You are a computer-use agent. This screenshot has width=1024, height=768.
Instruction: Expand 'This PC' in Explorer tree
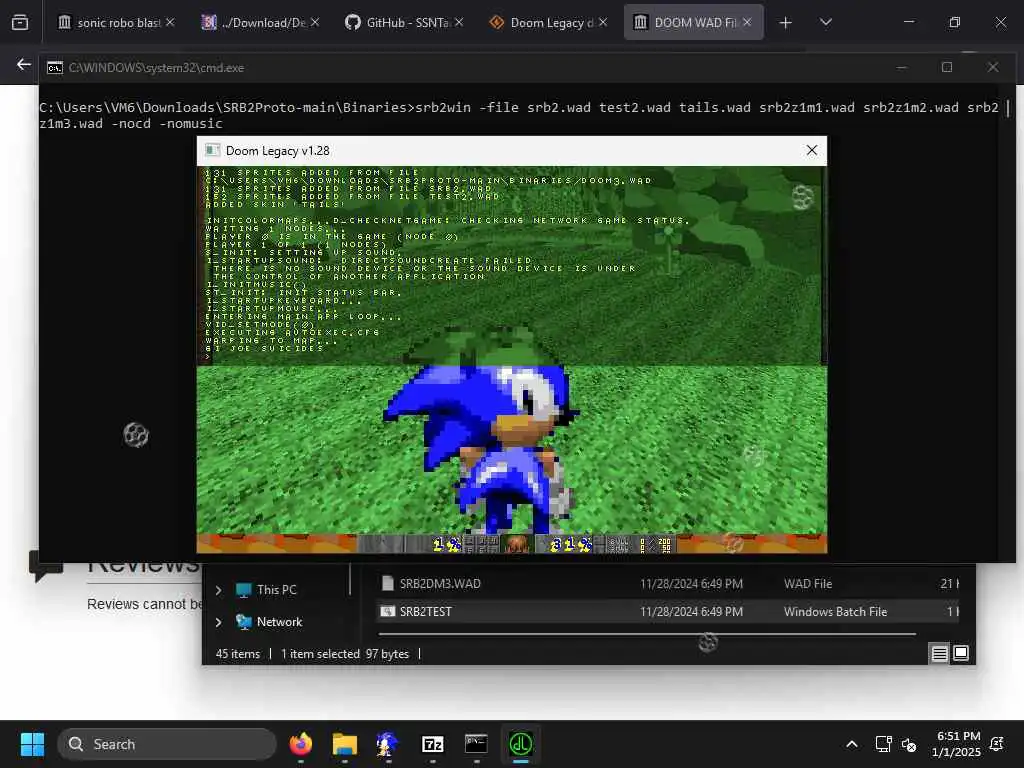click(x=218, y=590)
